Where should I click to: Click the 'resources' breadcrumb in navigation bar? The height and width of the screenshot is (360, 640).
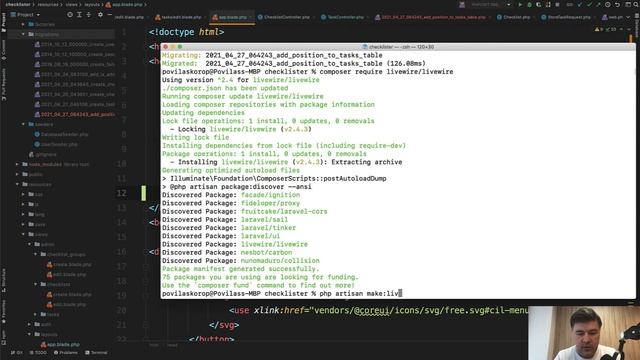[48, 4]
